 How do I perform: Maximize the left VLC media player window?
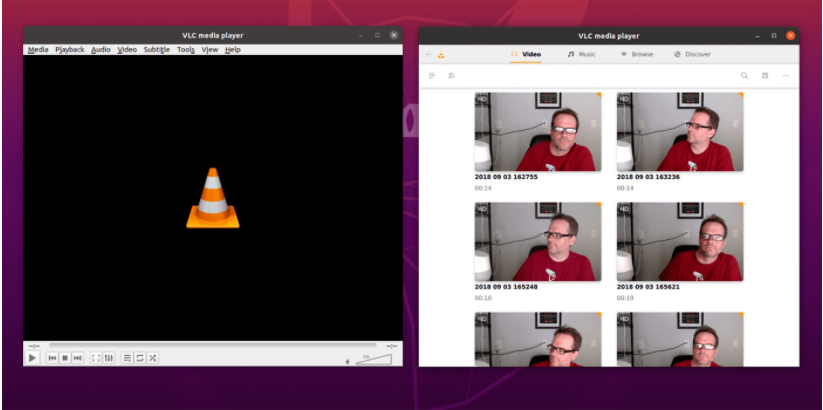tap(377, 35)
